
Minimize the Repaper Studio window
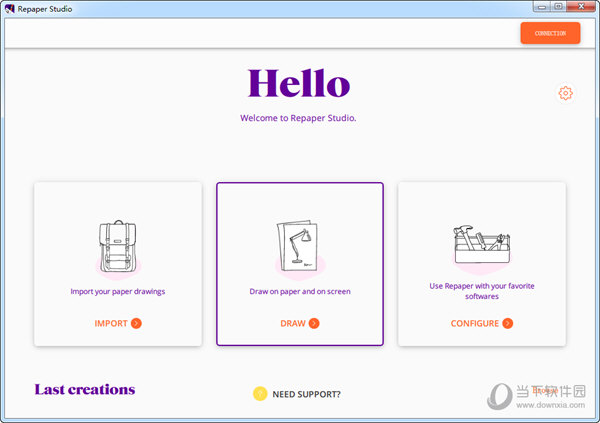(x=542, y=7)
